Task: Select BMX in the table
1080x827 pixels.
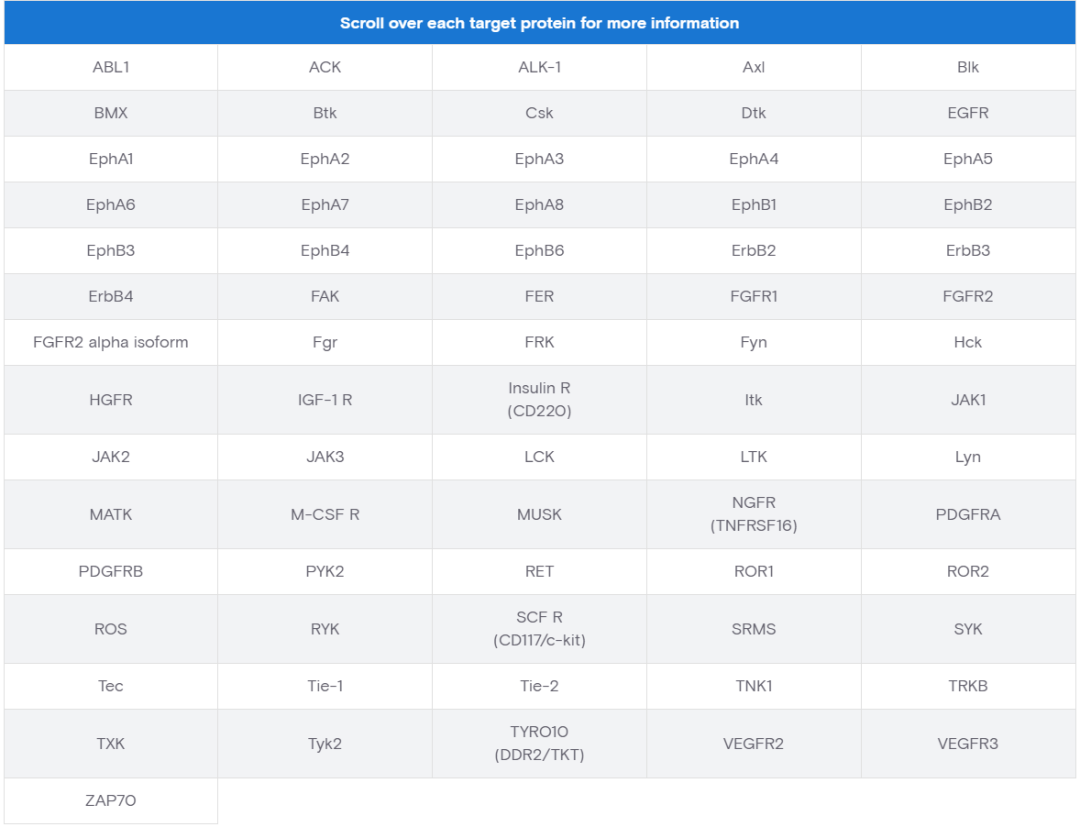Action: tap(111, 113)
